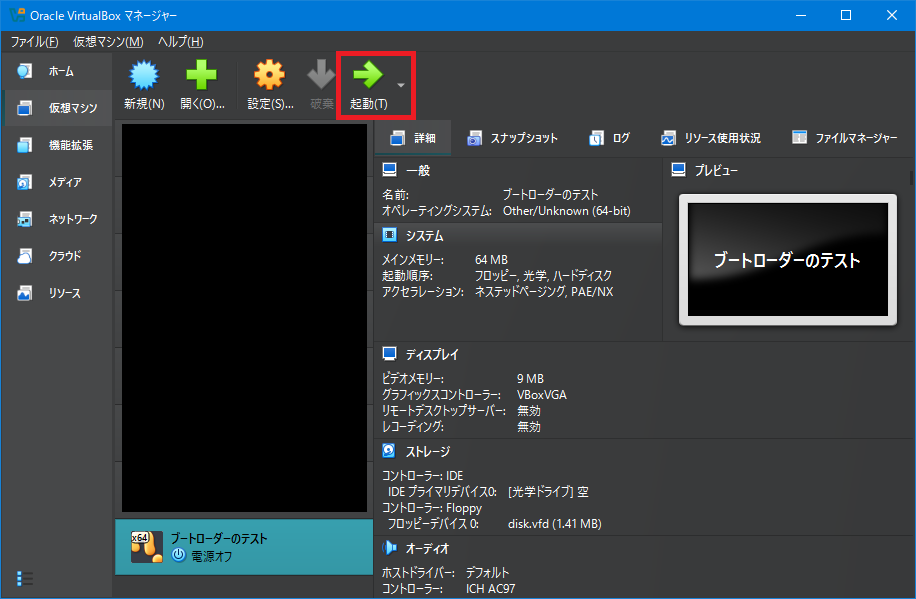Switch to the 詳細 tab
Screen dimensions: 916x599
coord(413,138)
